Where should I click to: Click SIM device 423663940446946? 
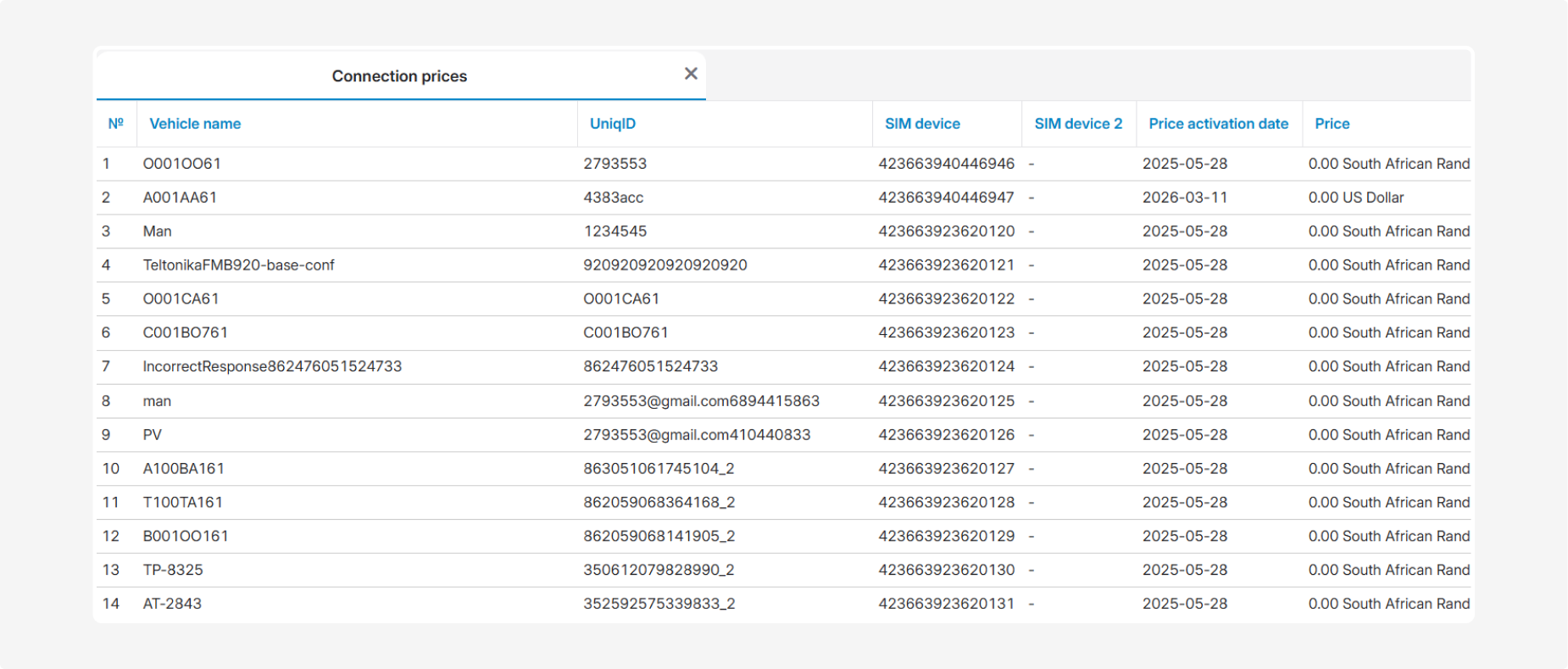click(946, 164)
